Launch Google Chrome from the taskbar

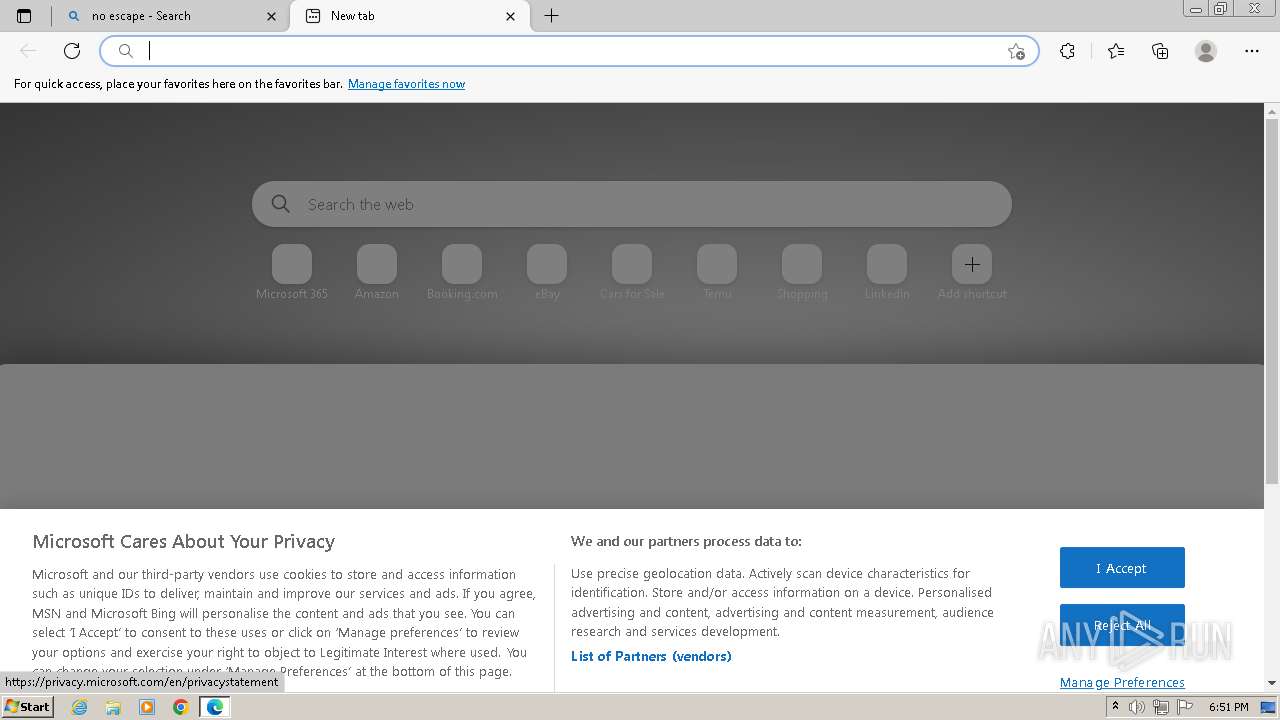click(x=181, y=707)
